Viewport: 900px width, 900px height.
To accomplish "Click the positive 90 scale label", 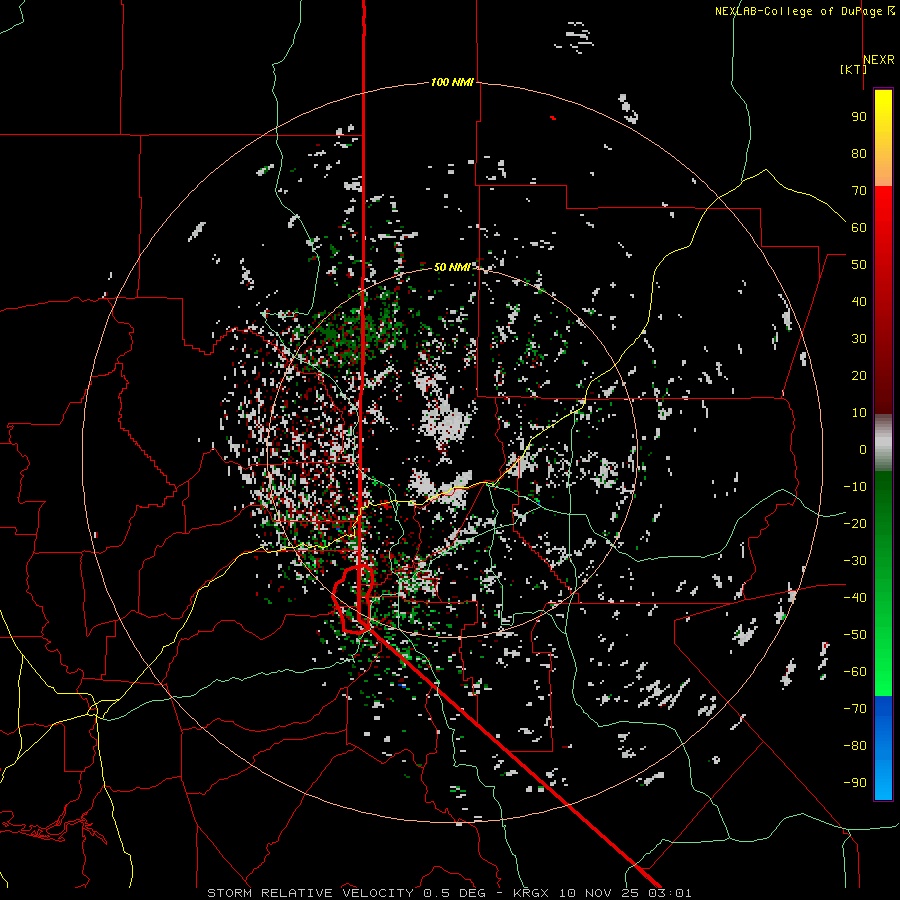I will [x=859, y=117].
